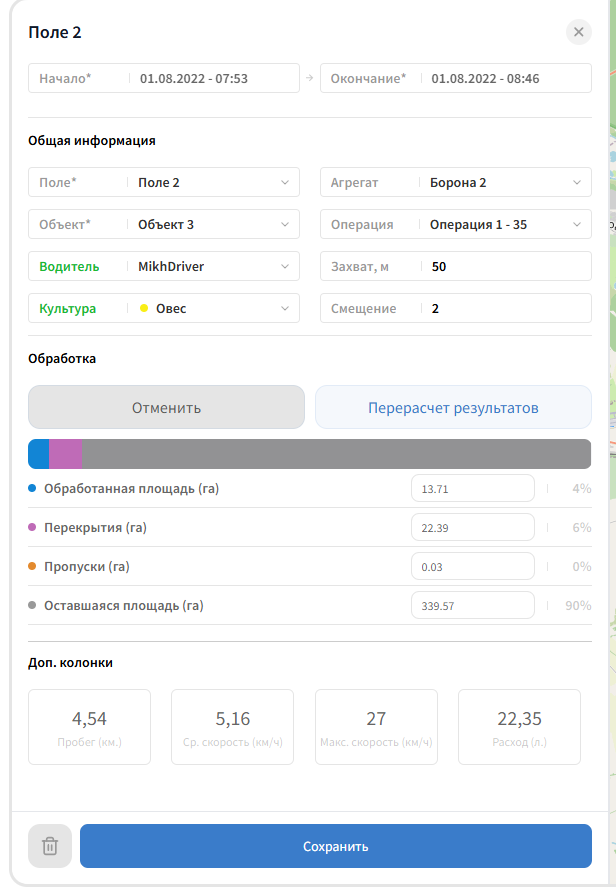Click the Оставшаяся площадь (га) label
Viewport: 616px width, 890px height.
124,606
